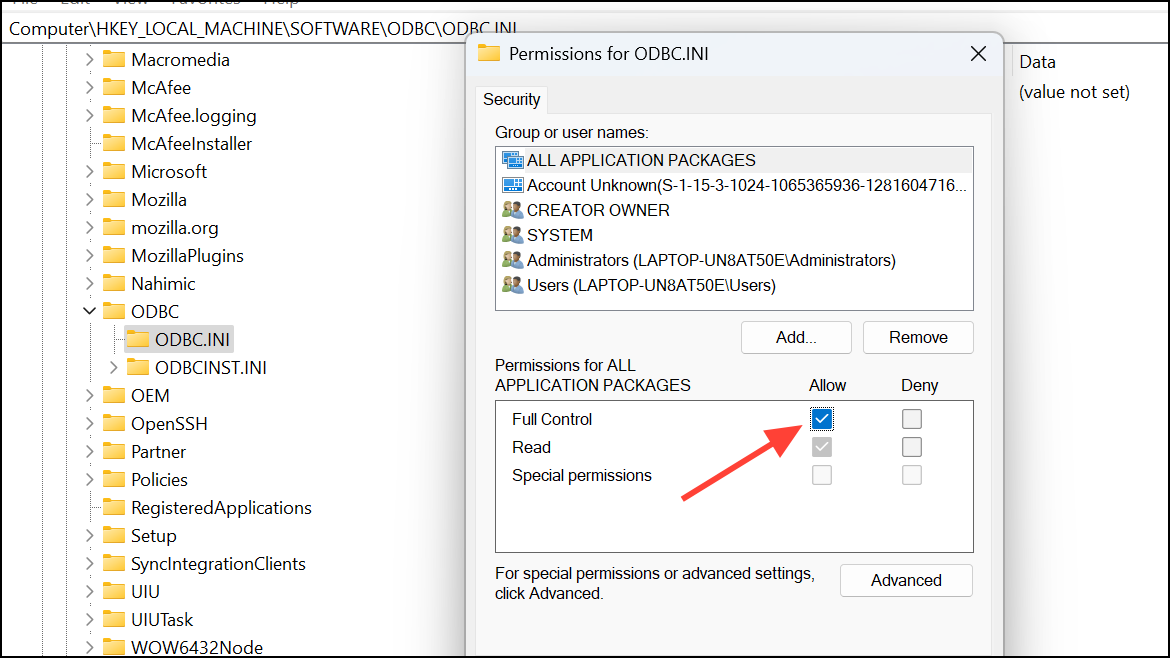Click the Add button to add users
This screenshot has height=658, width=1170.
pos(795,337)
